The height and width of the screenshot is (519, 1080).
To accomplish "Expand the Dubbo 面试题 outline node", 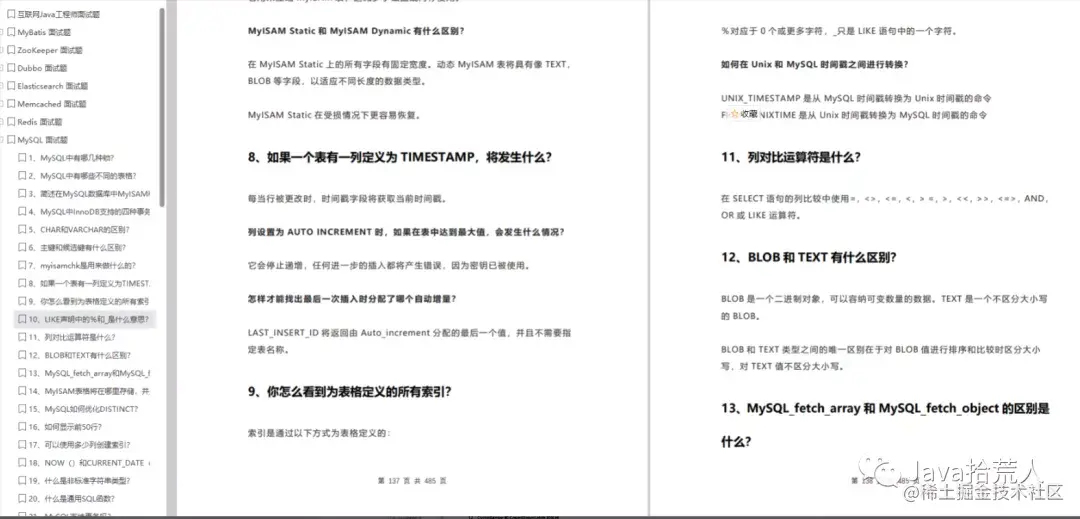I will pos(2,68).
